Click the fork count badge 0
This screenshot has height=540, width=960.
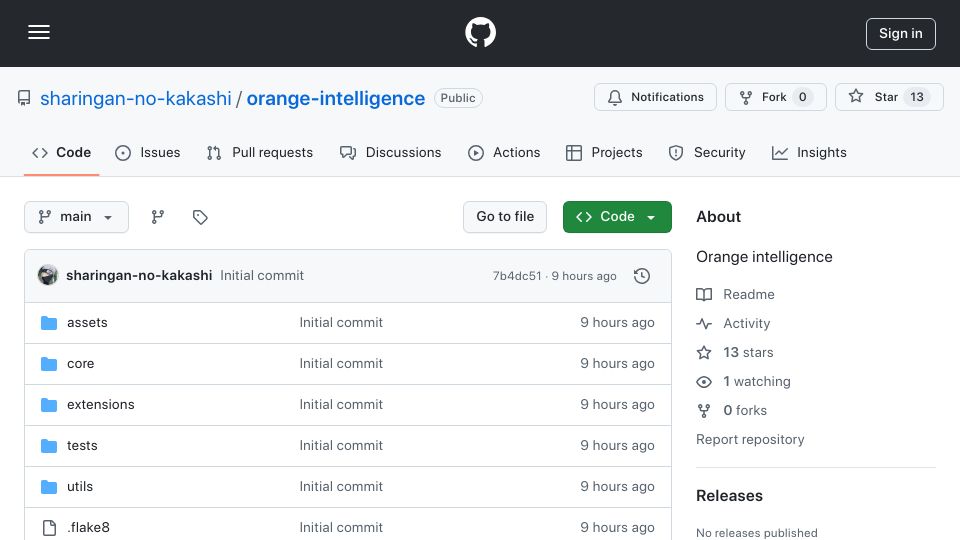802,97
